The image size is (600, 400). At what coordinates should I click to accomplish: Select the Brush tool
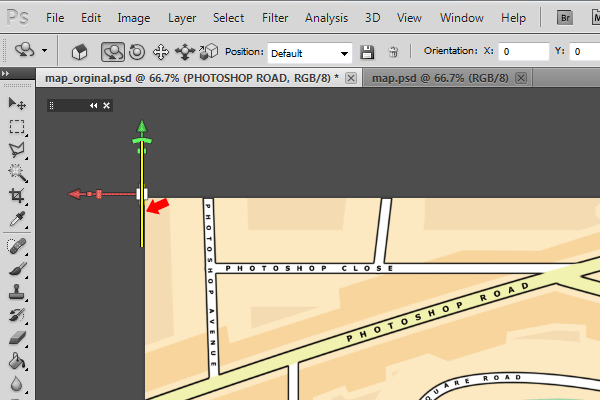coord(17,269)
